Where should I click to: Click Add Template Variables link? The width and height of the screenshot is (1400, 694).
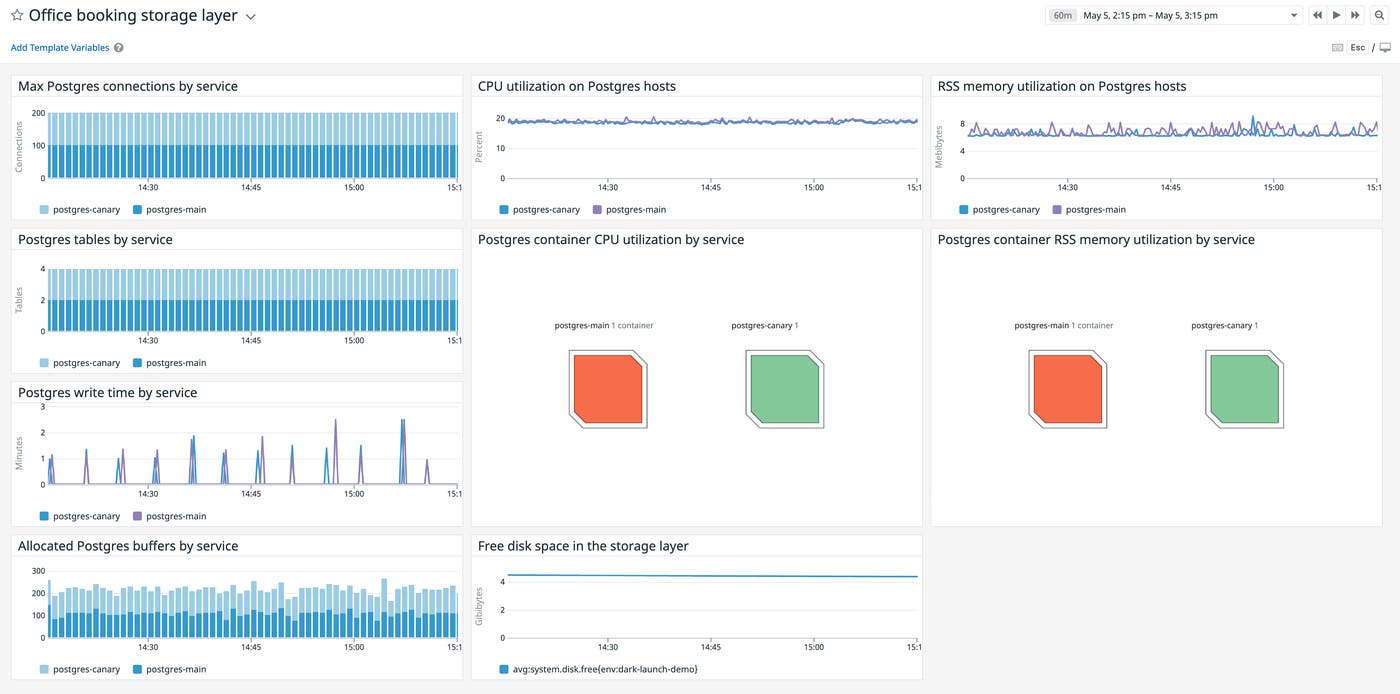(60, 48)
